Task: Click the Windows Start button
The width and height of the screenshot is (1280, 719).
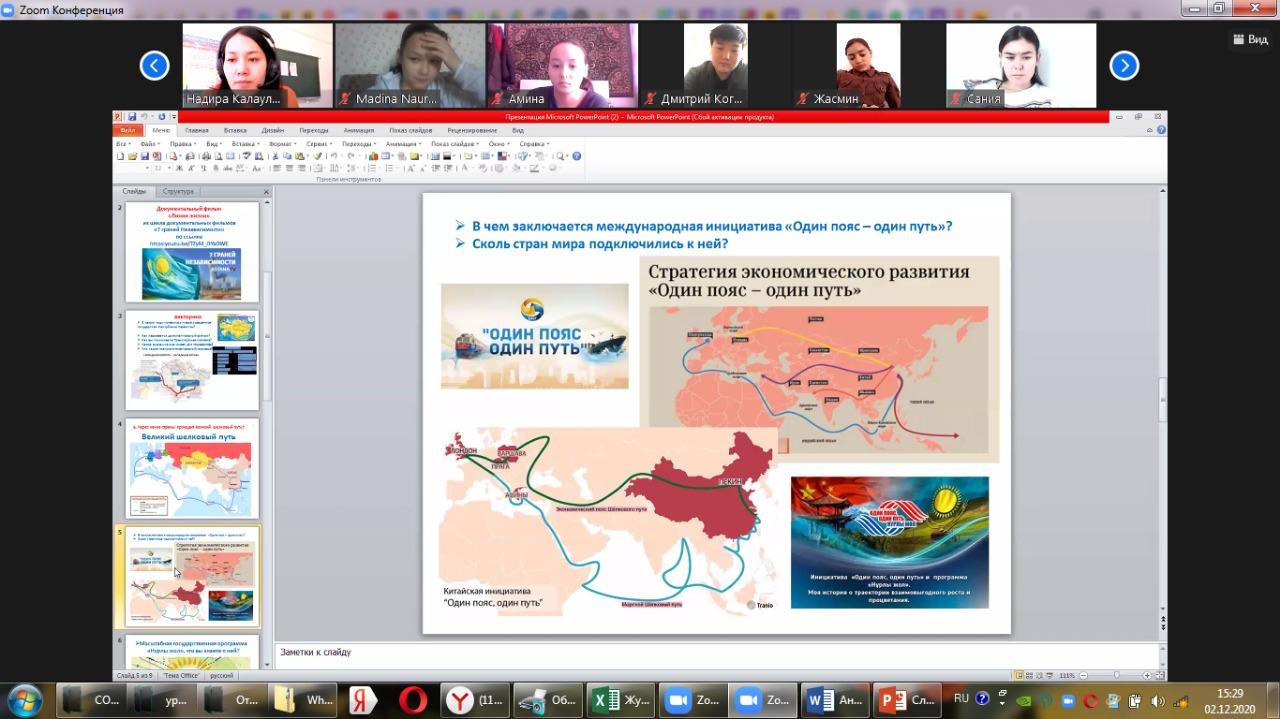Action: point(24,698)
